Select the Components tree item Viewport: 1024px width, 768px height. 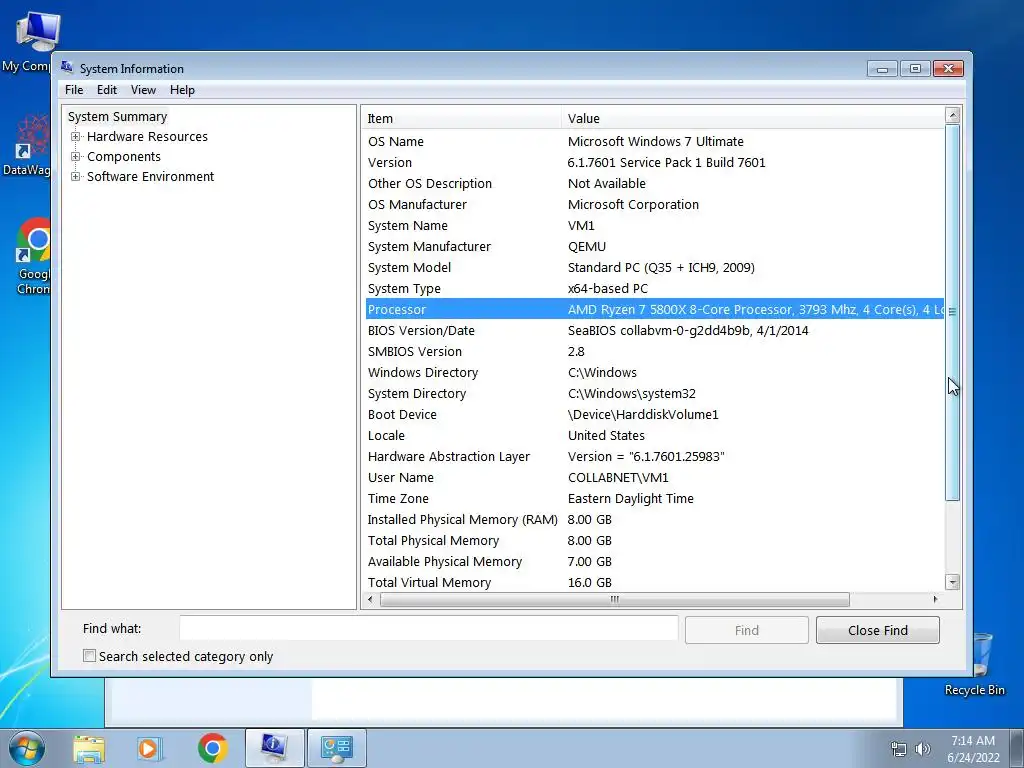coord(123,157)
